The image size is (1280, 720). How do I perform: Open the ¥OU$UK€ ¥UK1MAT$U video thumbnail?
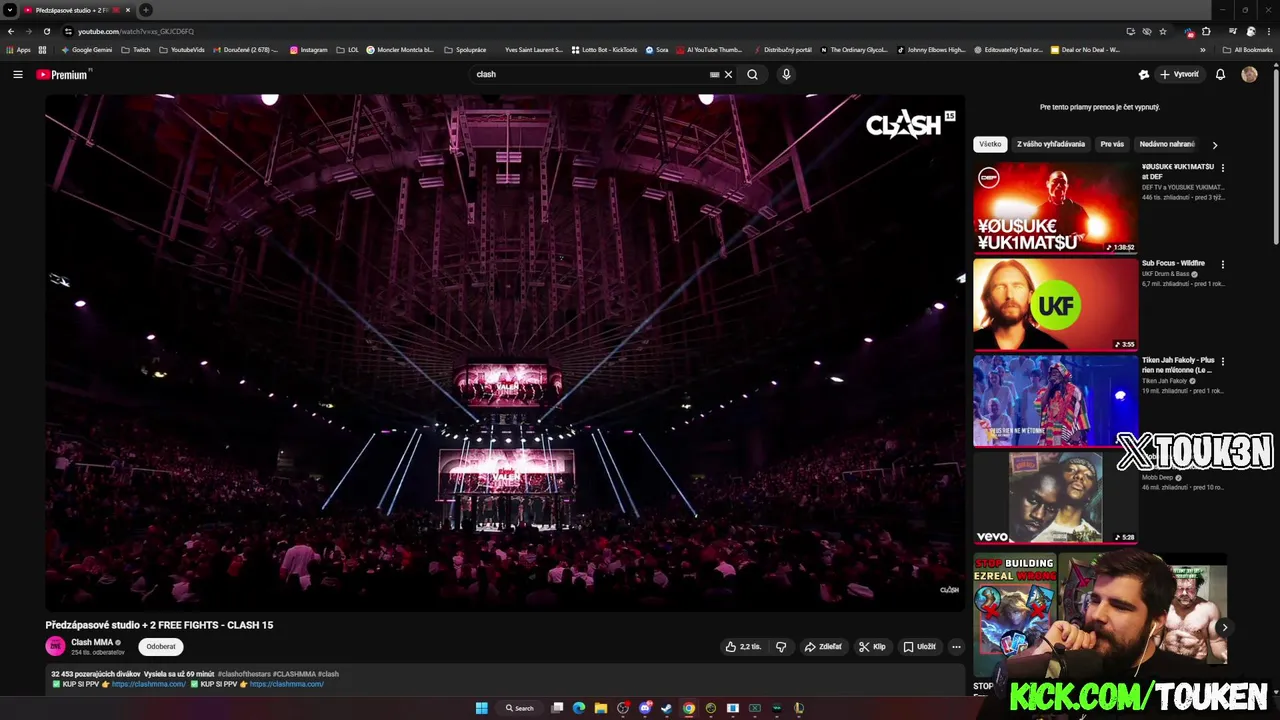point(1055,208)
